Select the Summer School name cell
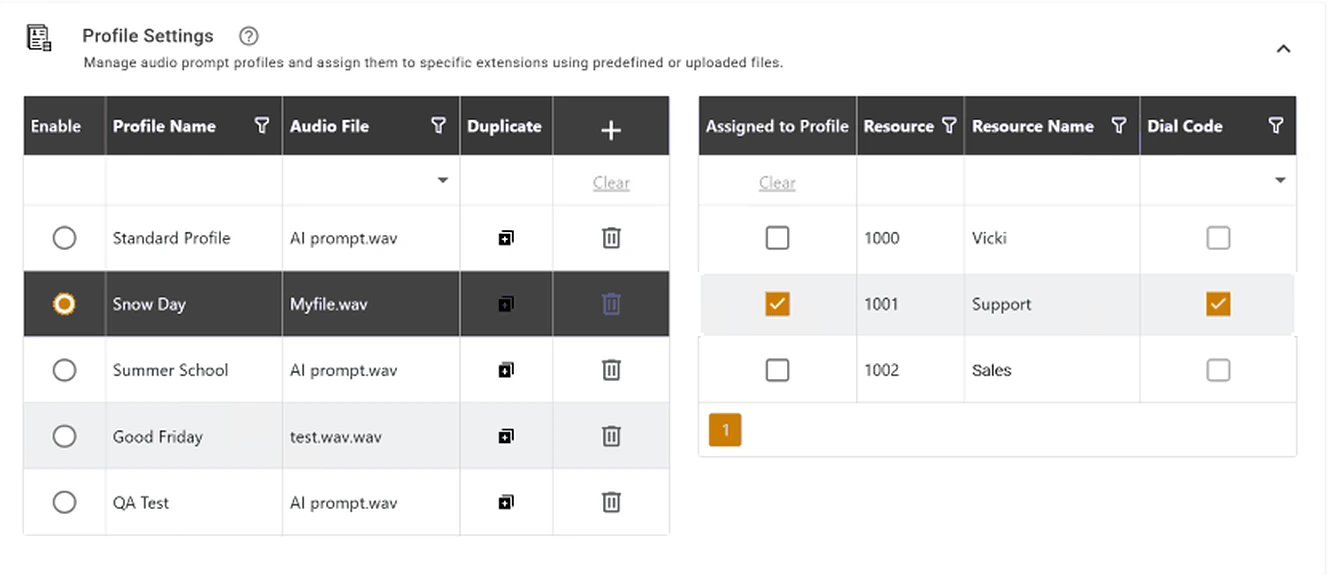 point(194,370)
